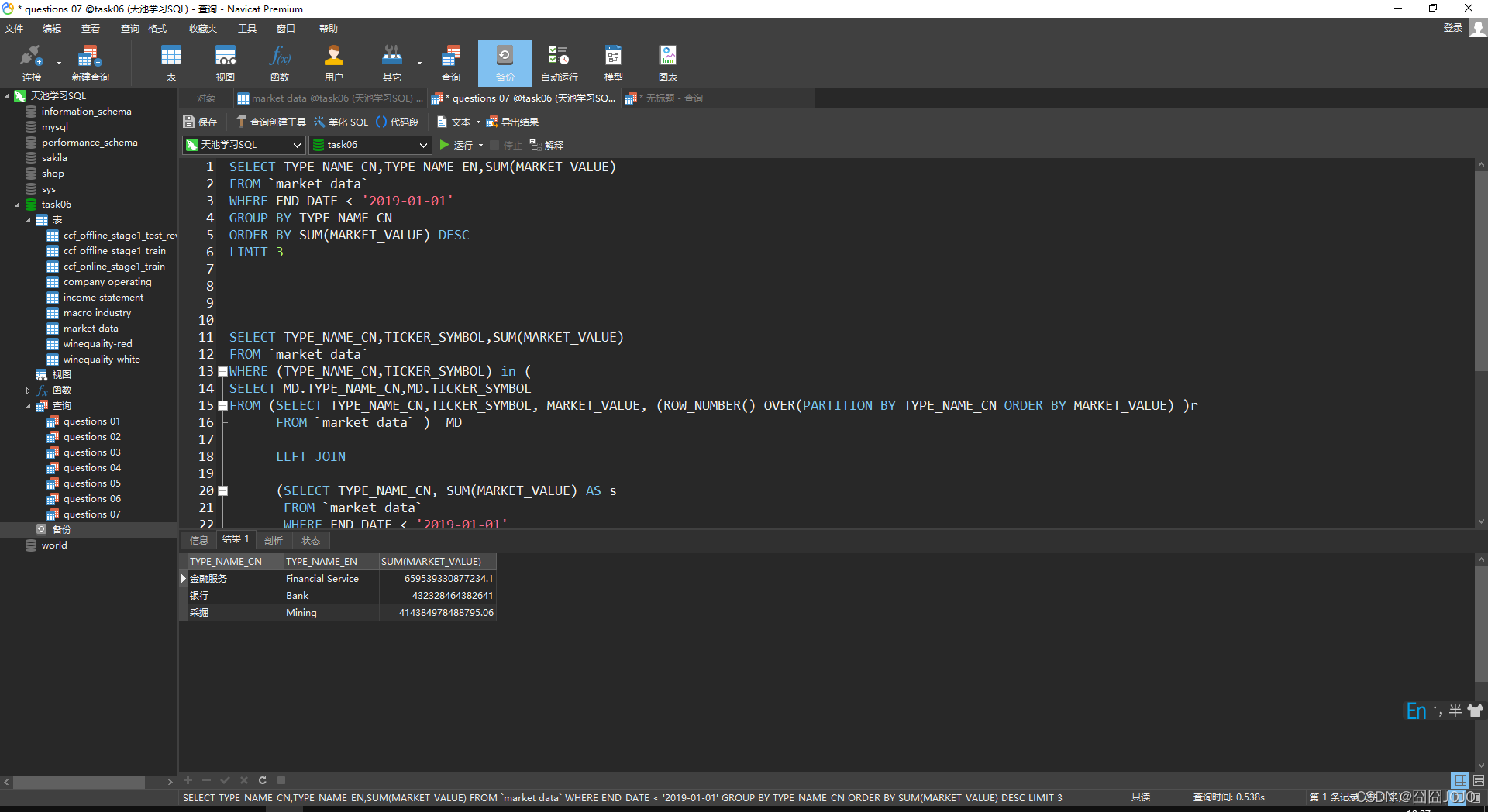This screenshot has width=1488, height=812.
Task: Collapse the 表 tables tree node
Action: [x=28, y=220]
